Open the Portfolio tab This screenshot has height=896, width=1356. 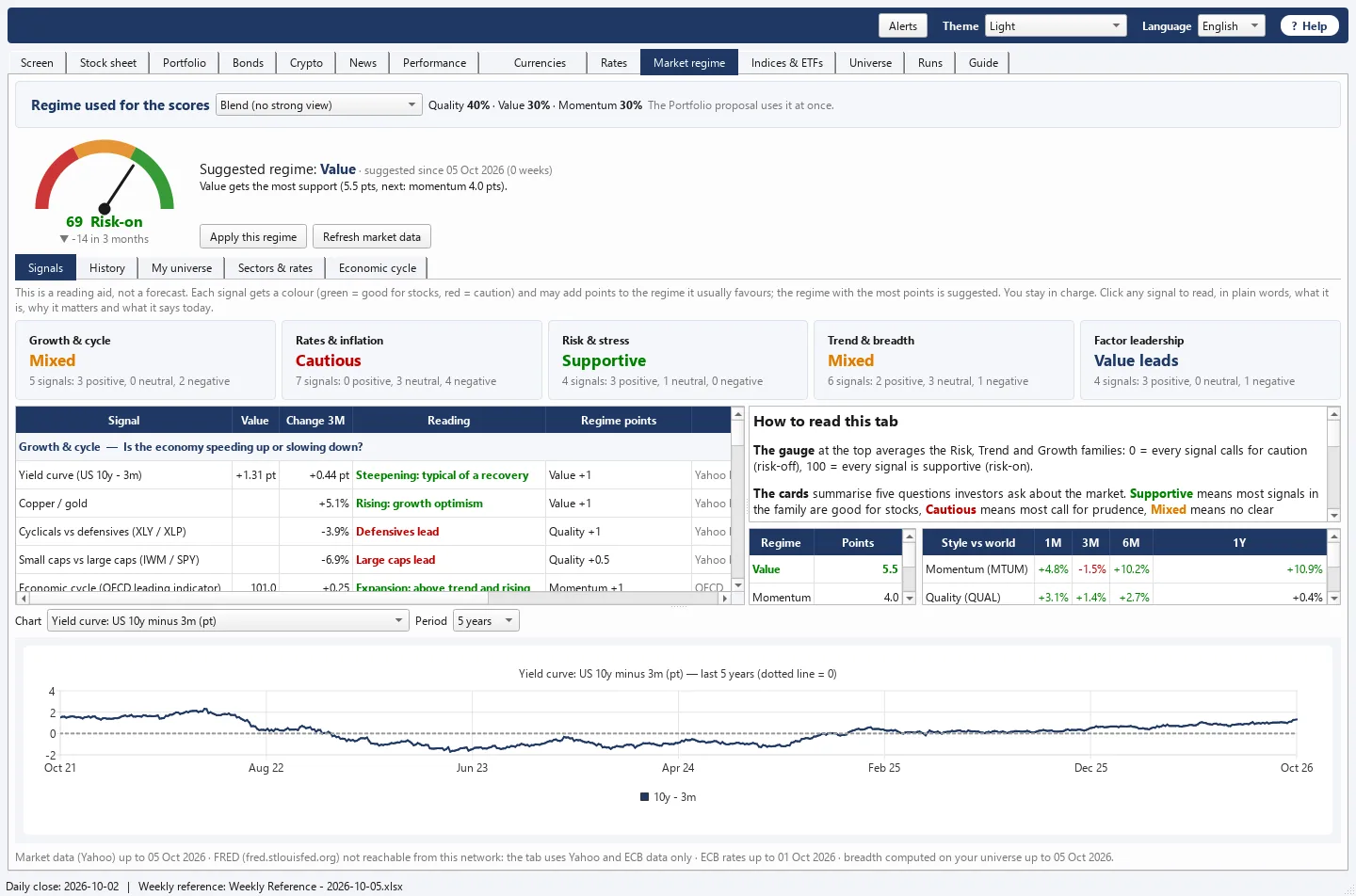pyautogui.click(x=185, y=63)
